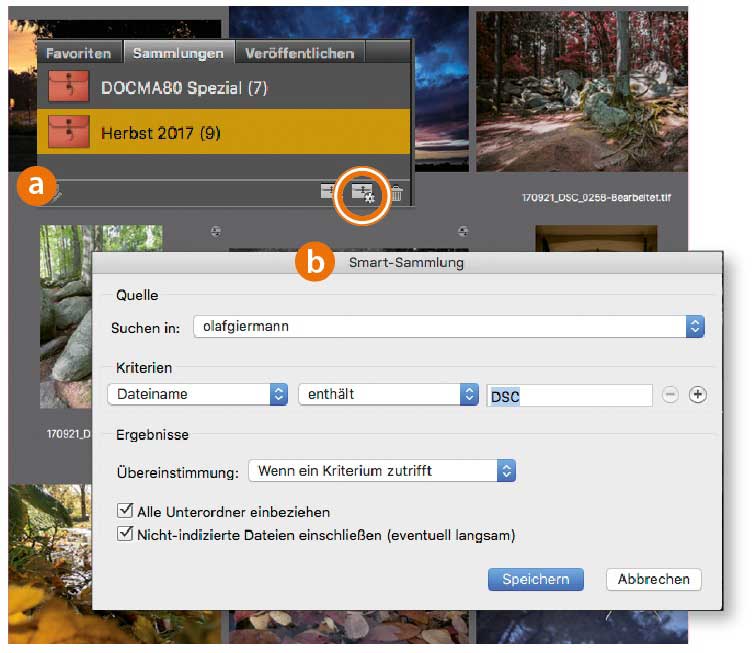
Task: Click the badge icon above the forest rocks thumbnail
Action: pos(216,231)
